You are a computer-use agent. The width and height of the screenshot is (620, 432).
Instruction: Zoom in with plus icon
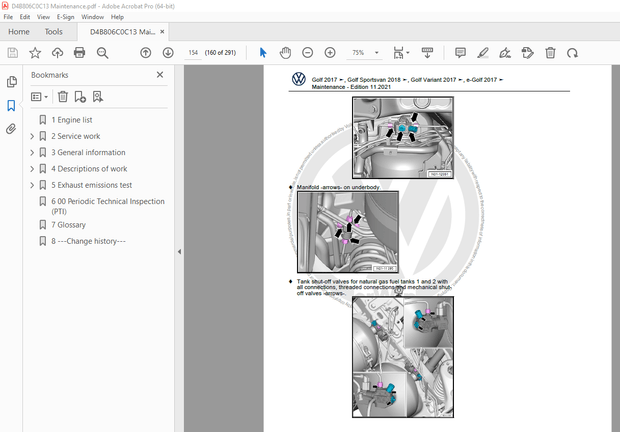click(330, 53)
